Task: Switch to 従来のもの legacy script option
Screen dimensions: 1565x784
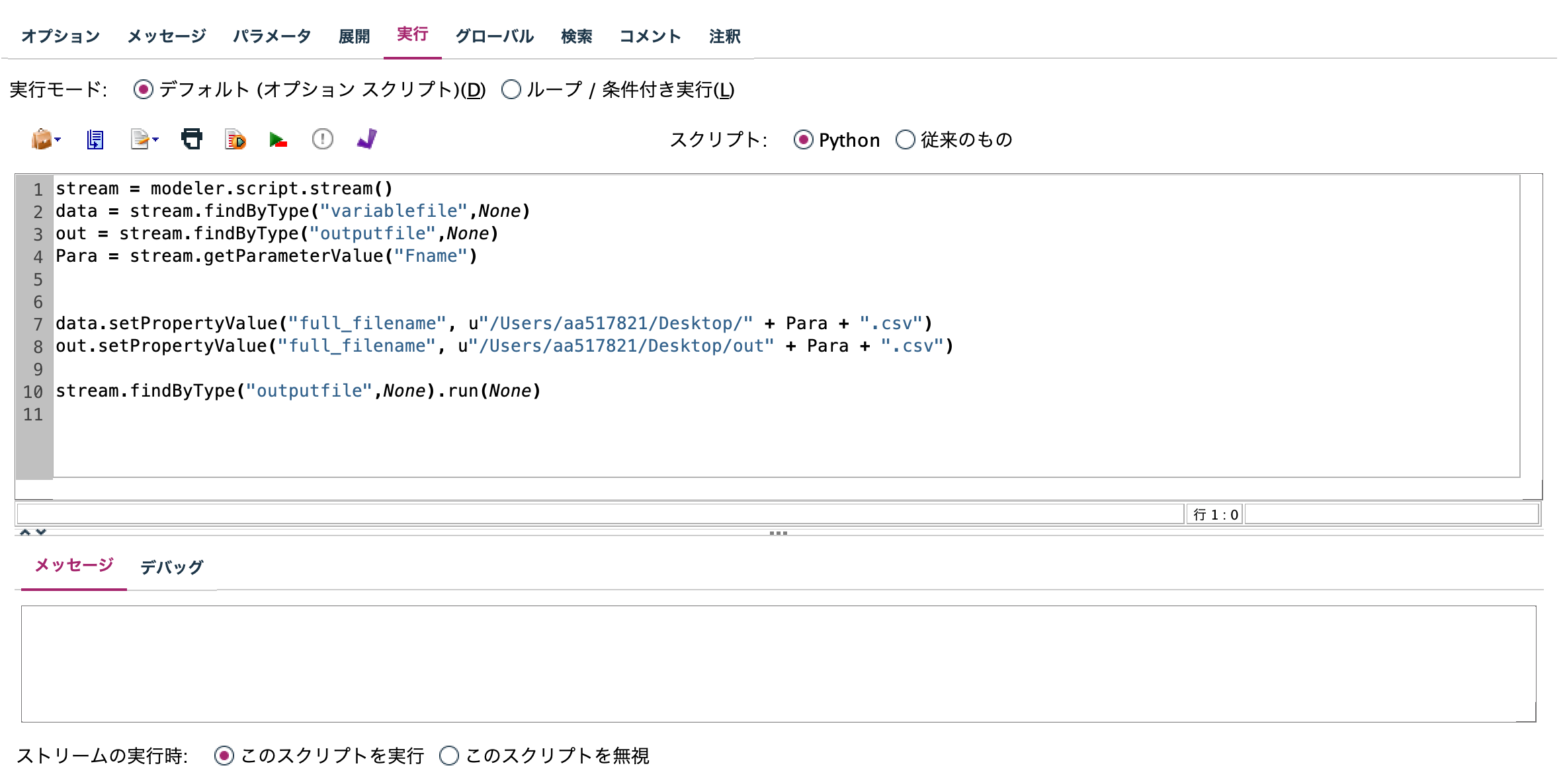Action: coord(905,139)
